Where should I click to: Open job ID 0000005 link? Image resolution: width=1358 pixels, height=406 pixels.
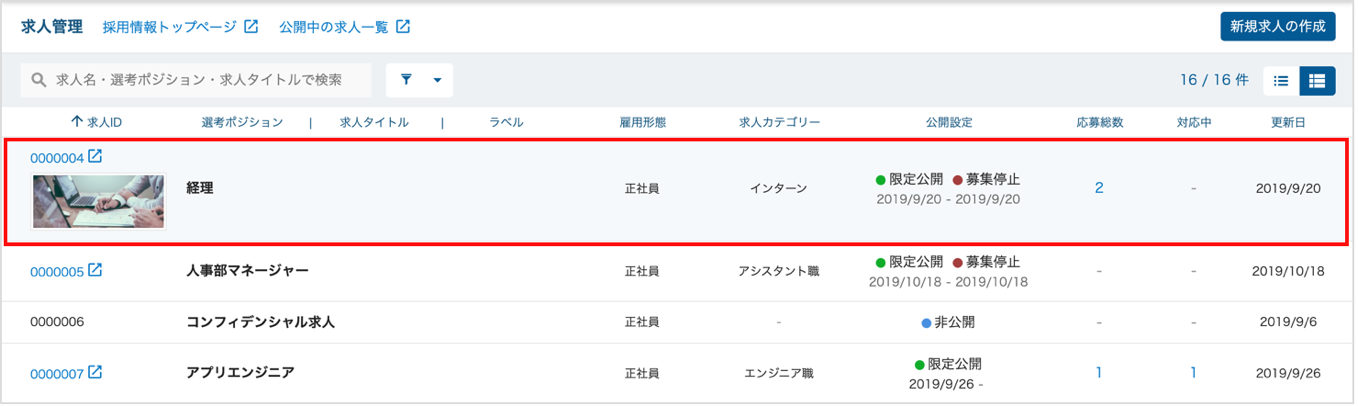(x=57, y=271)
